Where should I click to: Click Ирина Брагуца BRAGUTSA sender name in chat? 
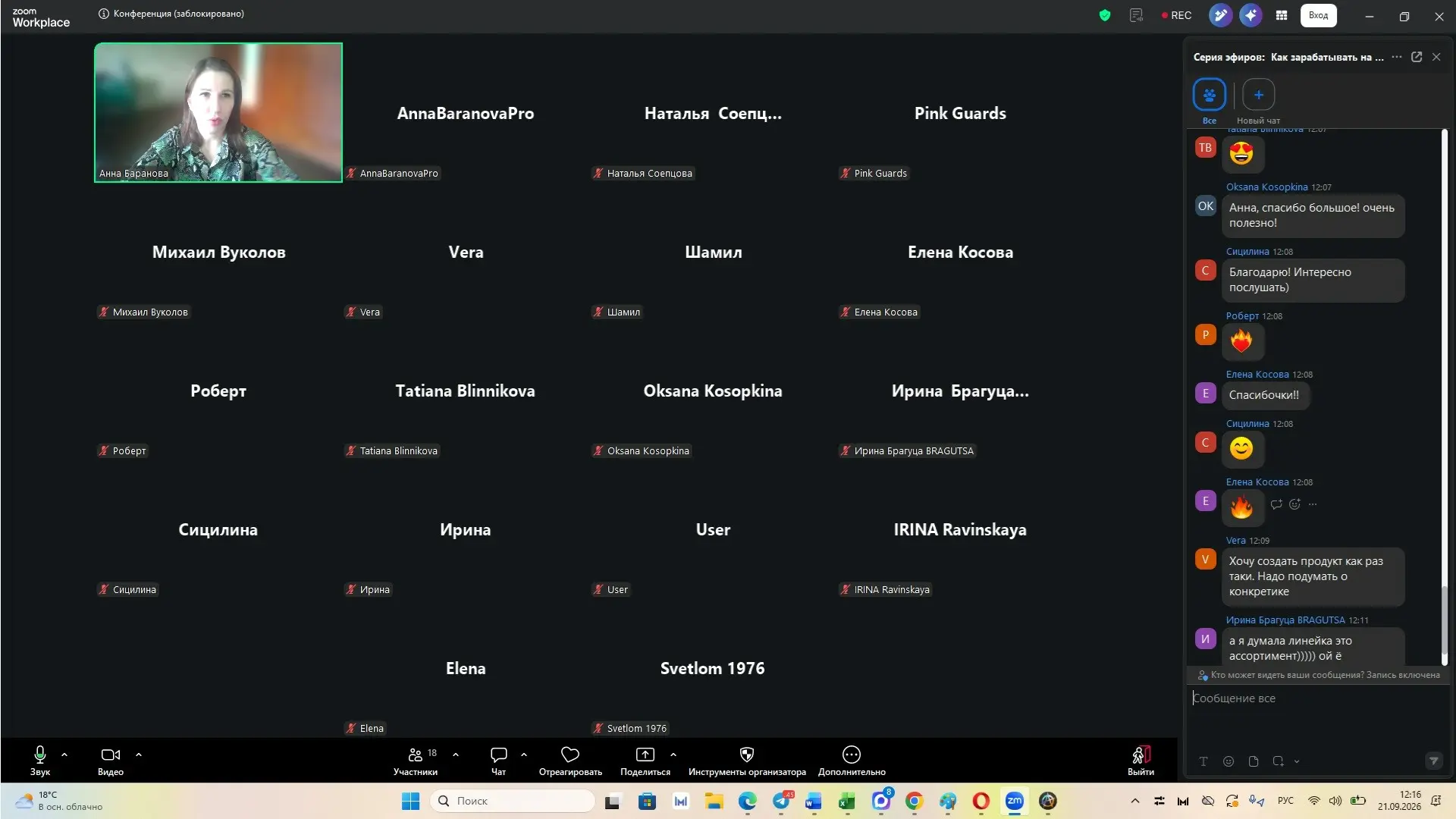click(x=1285, y=620)
